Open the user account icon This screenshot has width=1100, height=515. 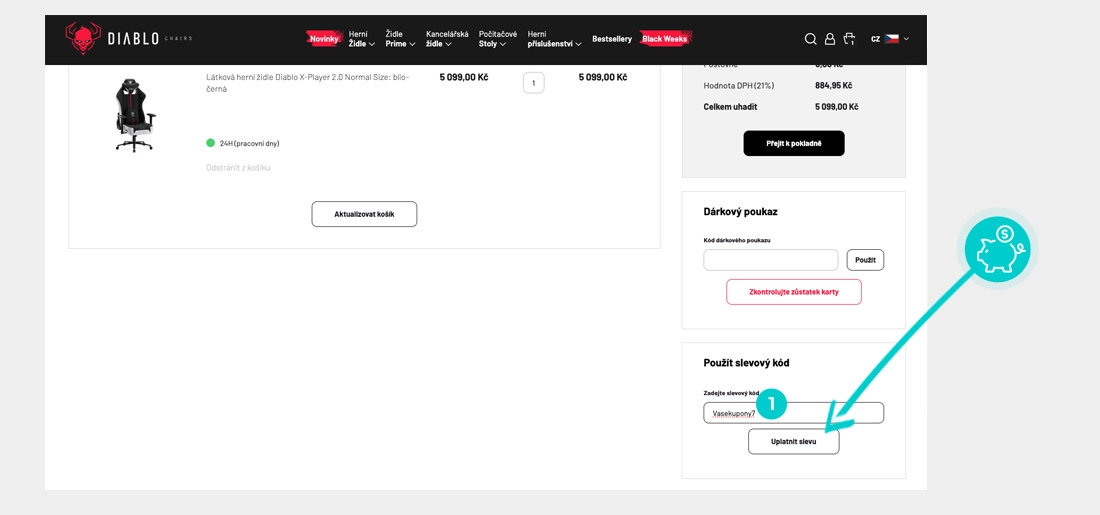(x=830, y=39)
